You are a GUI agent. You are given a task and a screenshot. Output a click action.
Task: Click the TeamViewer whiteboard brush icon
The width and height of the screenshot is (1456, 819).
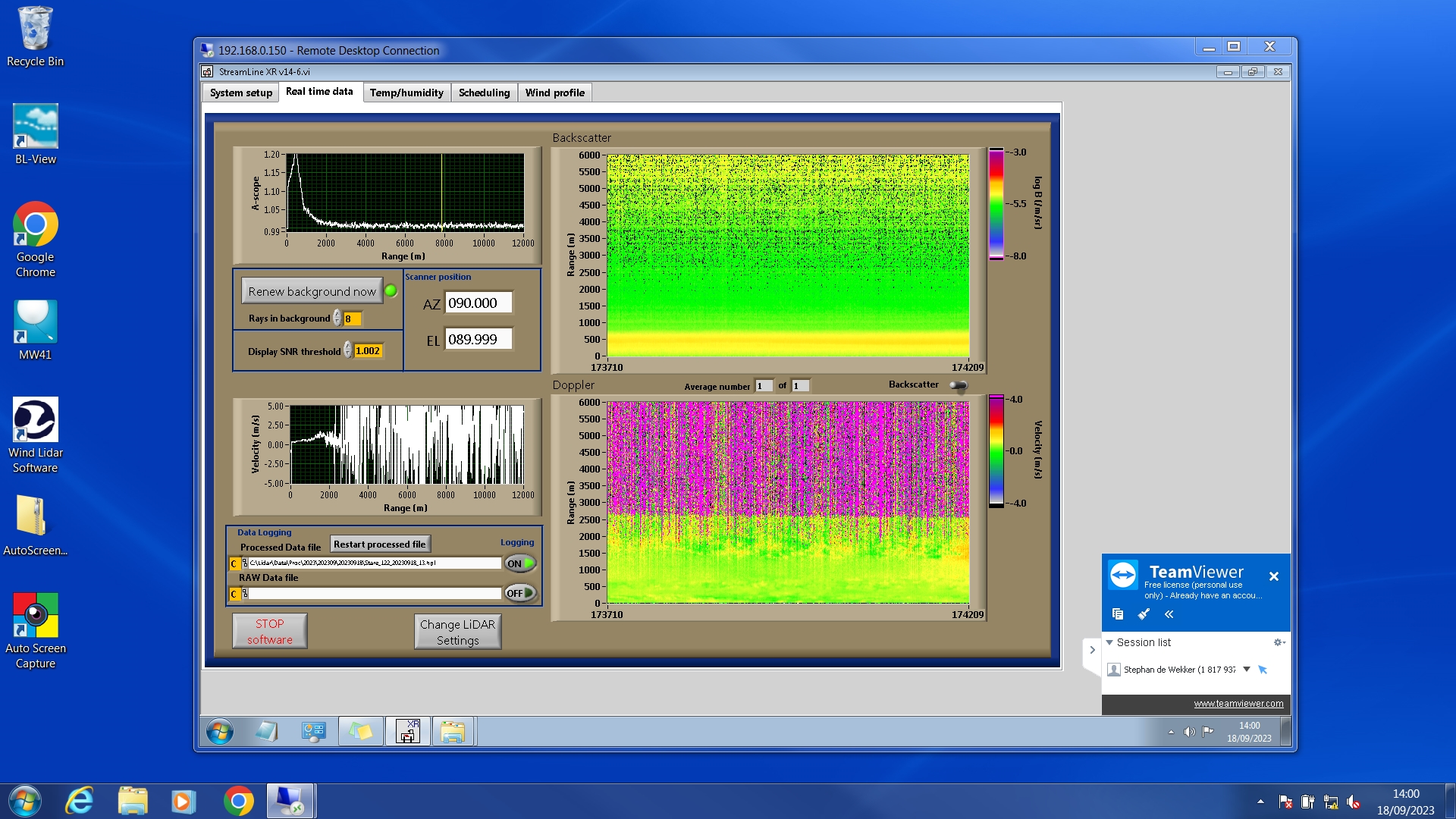[x=1144, y=613]
